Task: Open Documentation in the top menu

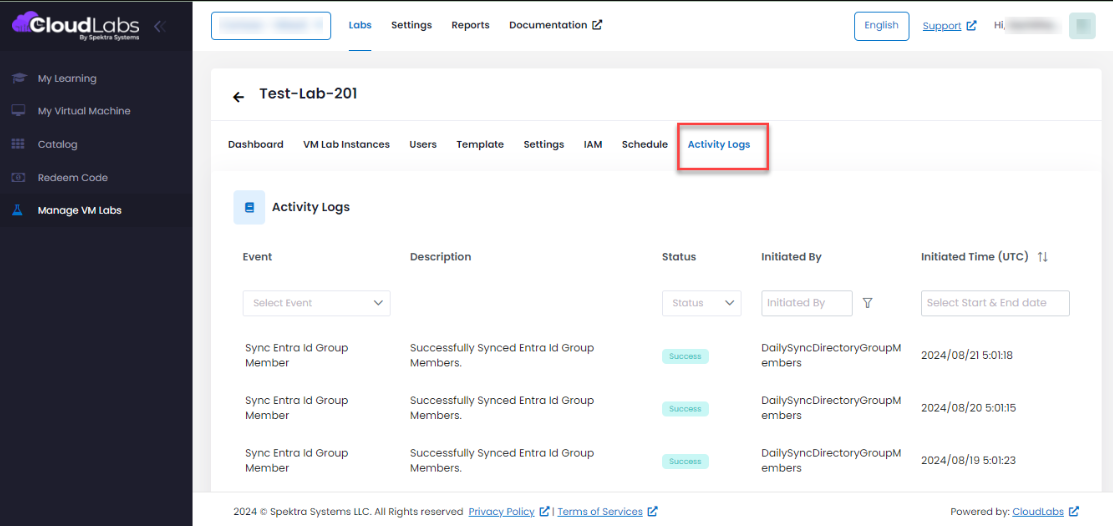Action: tap(548, 25)
